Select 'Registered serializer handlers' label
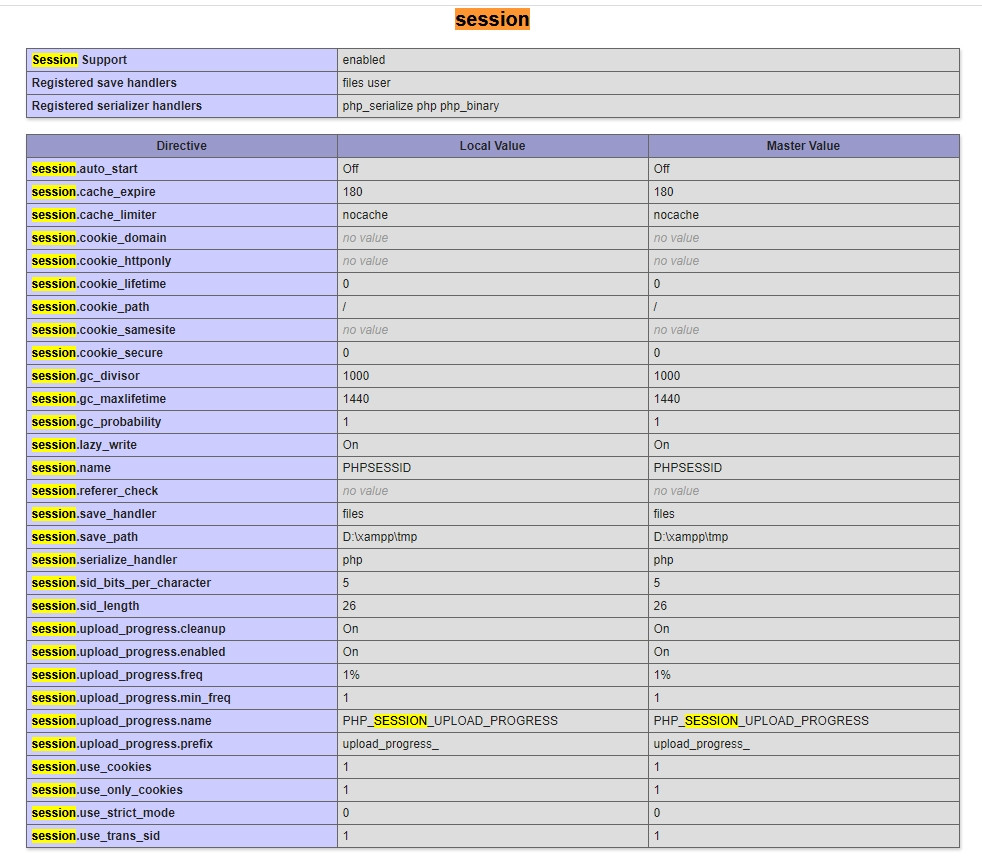 pos(116,106)
